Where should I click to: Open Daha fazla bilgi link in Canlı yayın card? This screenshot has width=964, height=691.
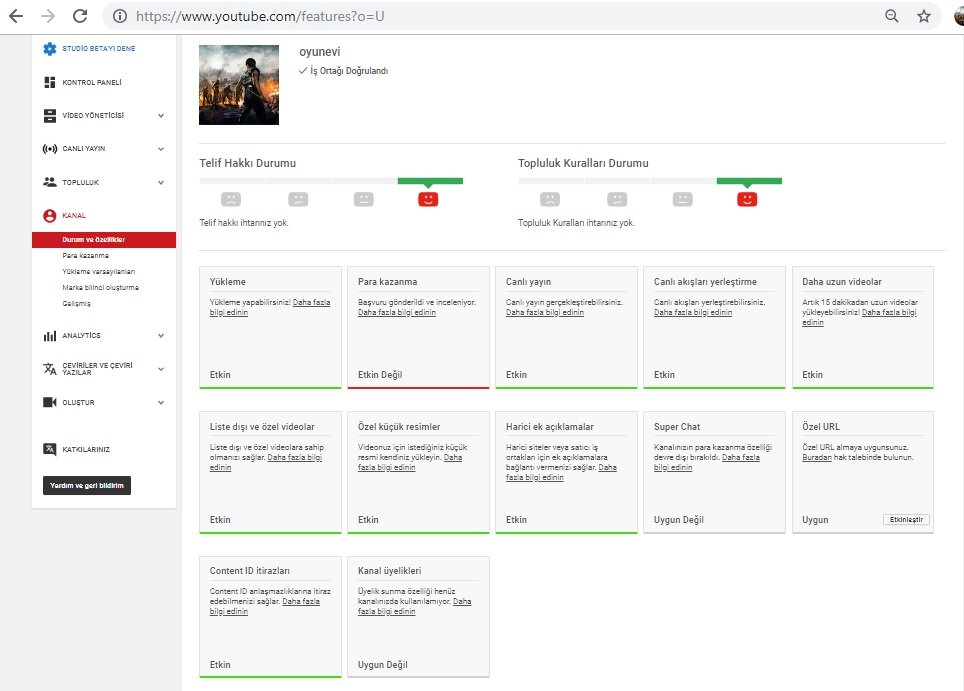(x=545, y=313)
